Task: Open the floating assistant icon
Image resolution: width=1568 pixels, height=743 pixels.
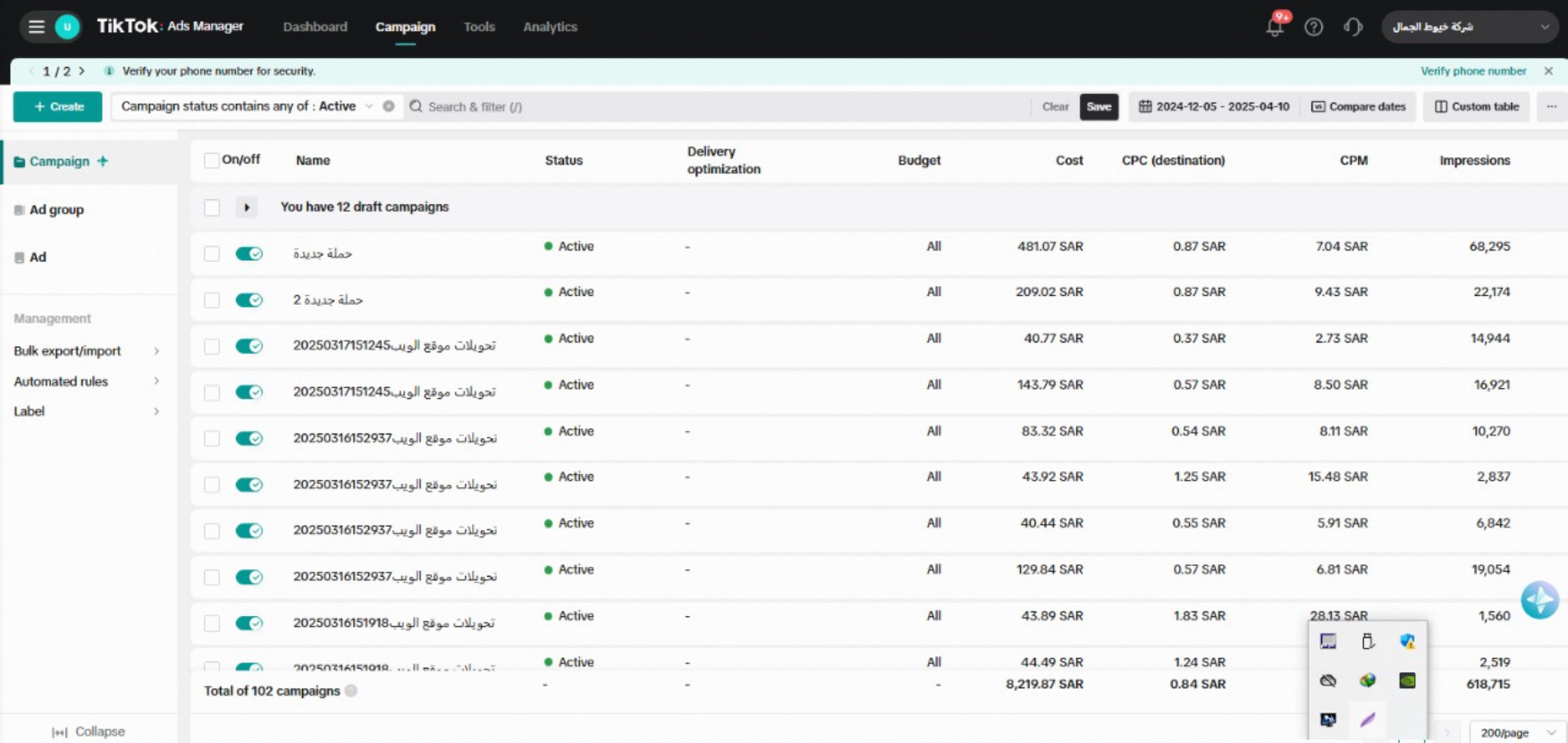Action: (x=1539, y=600)
